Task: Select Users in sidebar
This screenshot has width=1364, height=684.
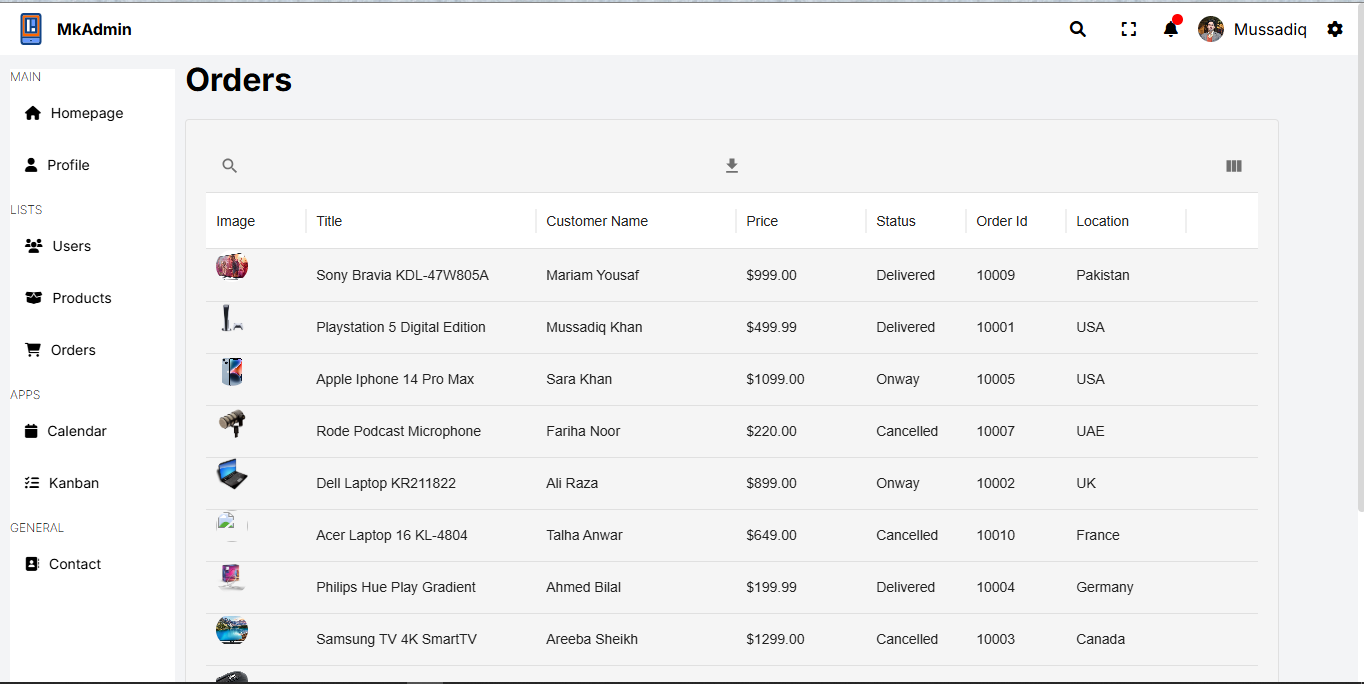Action: point(71,246)
